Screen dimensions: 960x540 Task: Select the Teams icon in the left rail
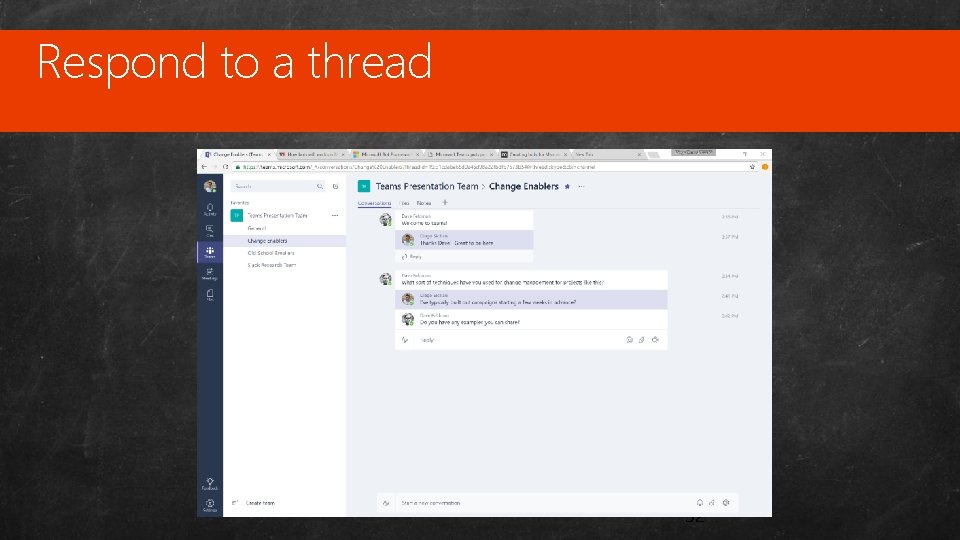point(209,252)
